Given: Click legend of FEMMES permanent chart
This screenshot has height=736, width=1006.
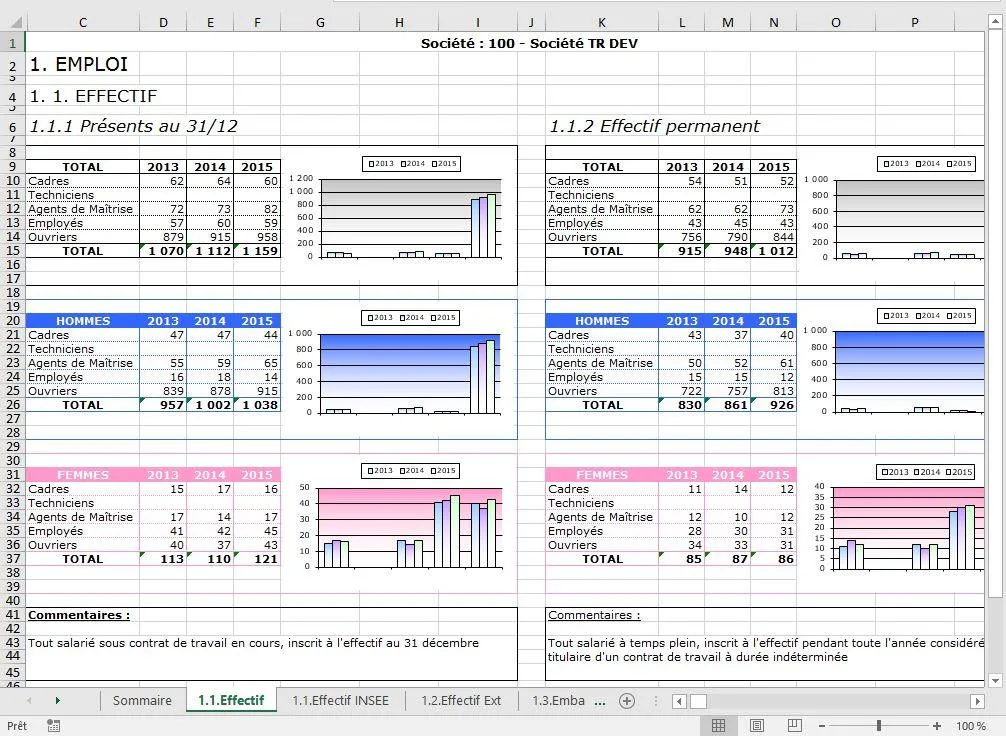Looking at the screenshot, I should (x=925, y=472).
